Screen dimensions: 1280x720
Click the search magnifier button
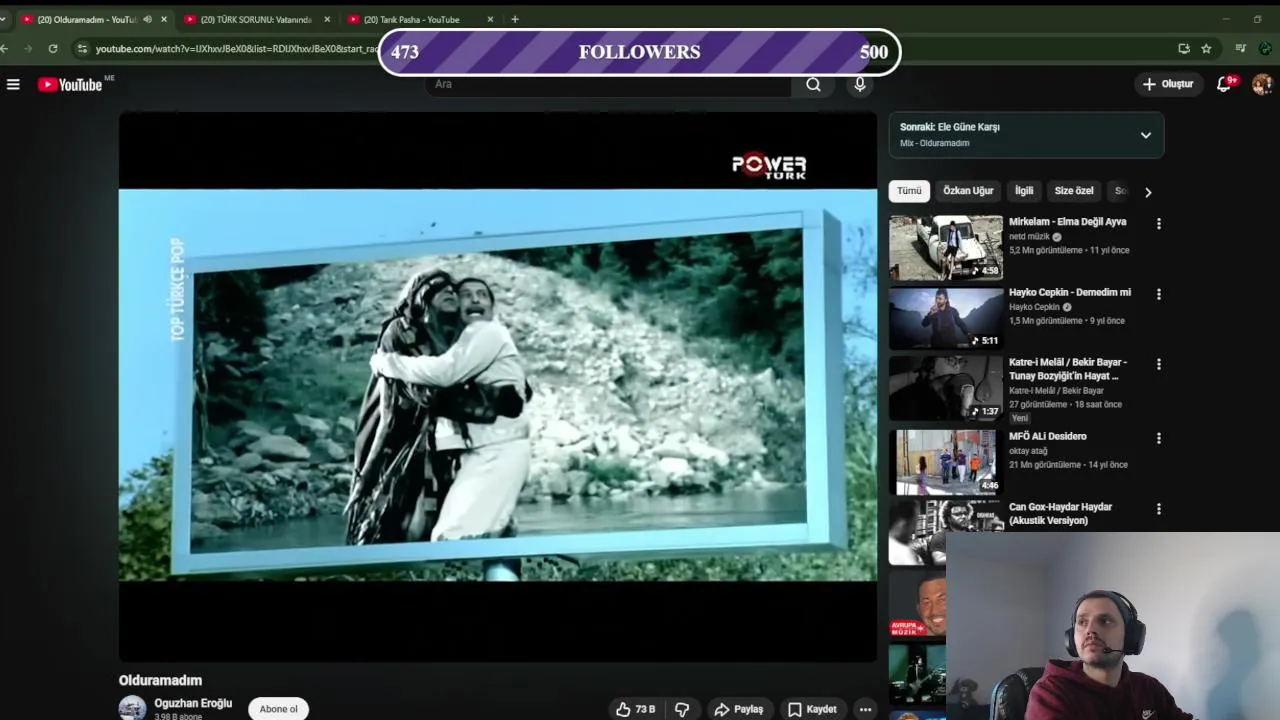[x=813, y=85]
